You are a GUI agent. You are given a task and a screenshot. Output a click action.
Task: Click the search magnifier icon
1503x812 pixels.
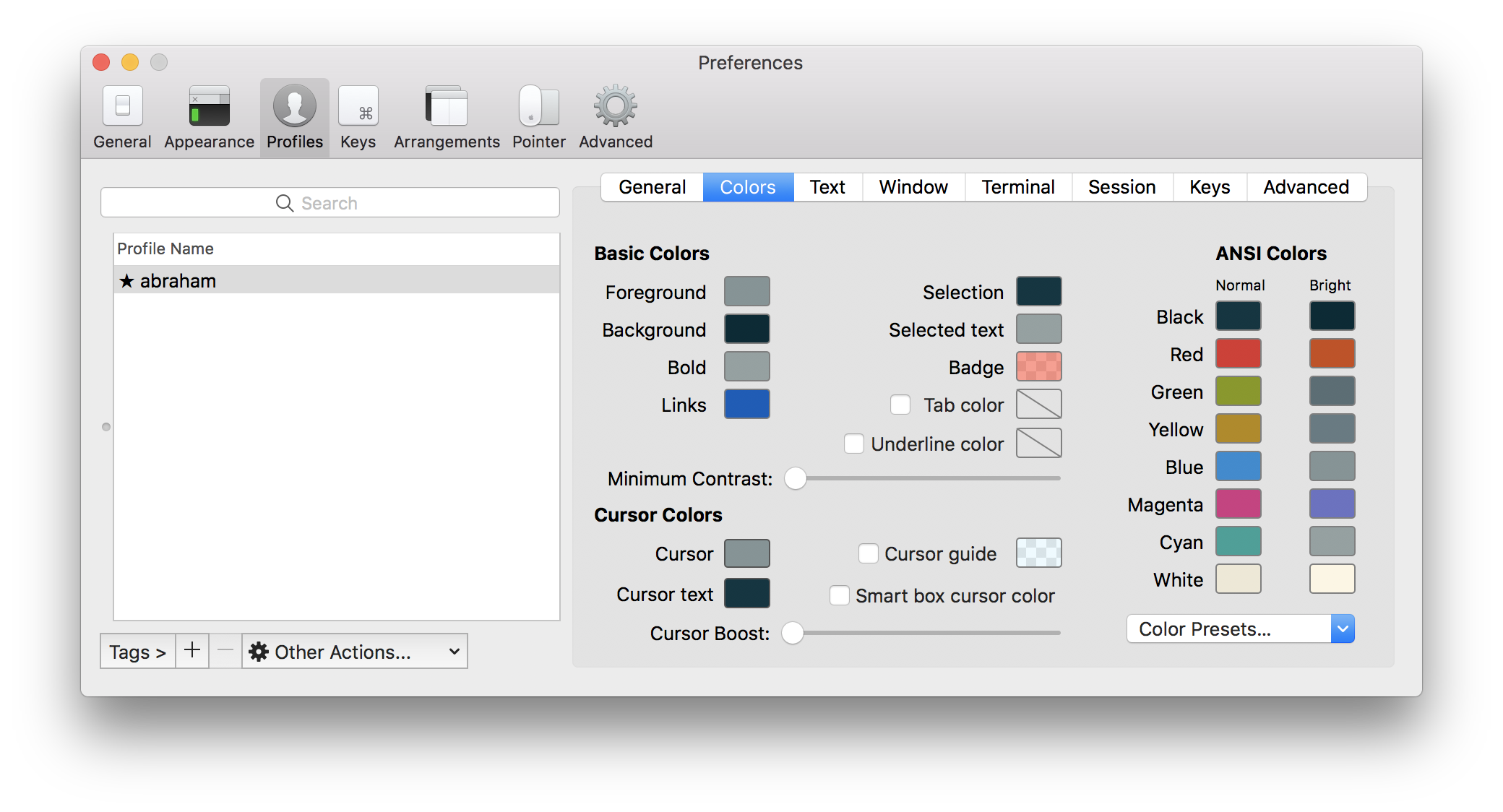coord(285,203)
